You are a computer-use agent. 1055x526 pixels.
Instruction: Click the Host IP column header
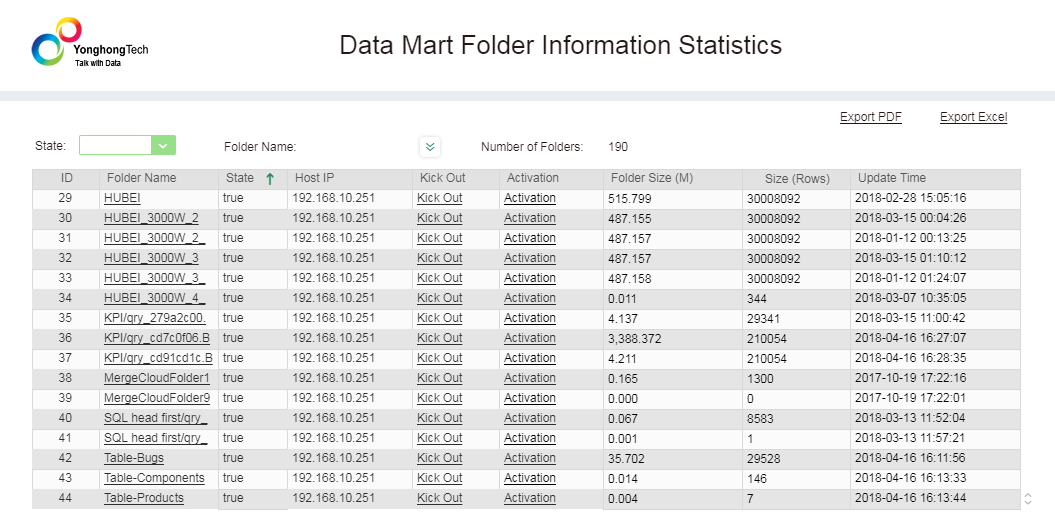(x=314, y=178)
